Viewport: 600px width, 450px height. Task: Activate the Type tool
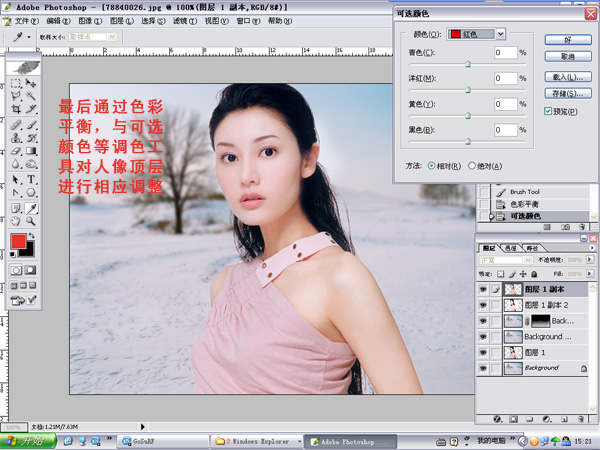[x=31, y=179]
